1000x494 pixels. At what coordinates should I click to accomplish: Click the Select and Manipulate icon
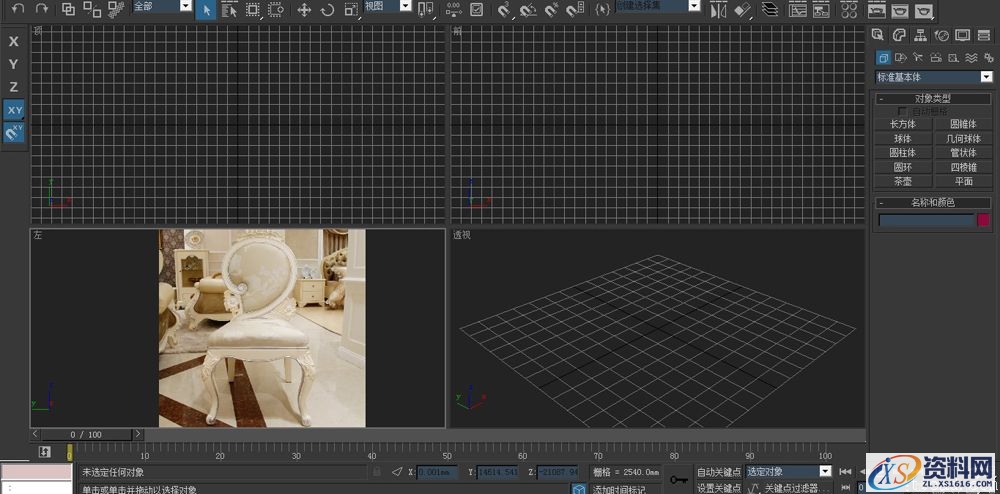click(453, 10)
